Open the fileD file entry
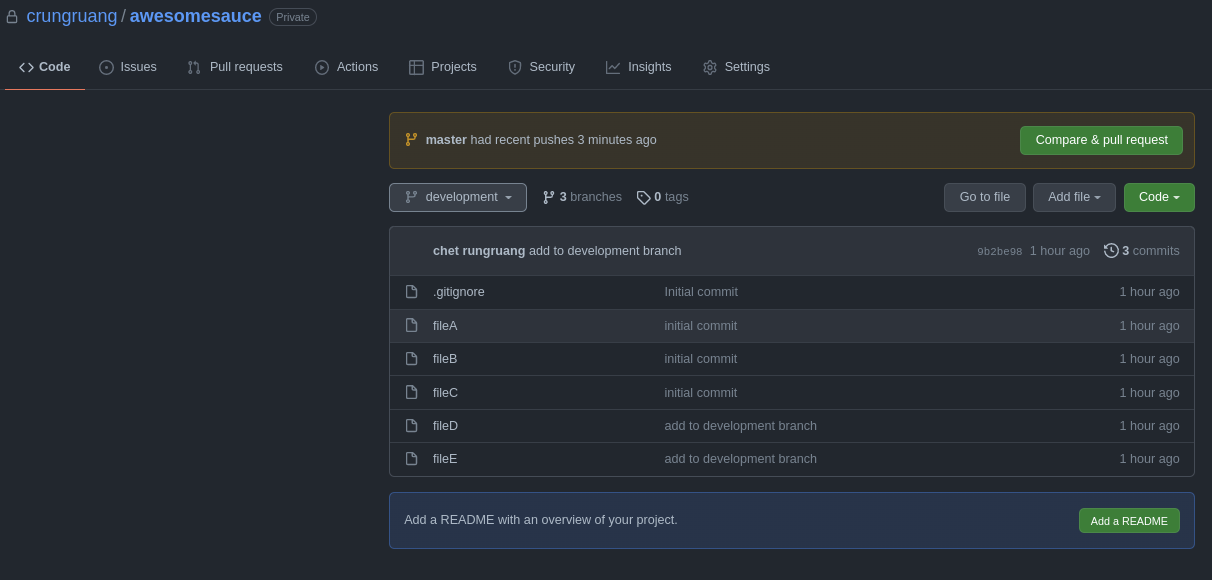Screen dimensions: 1212x580 (445, 425)
